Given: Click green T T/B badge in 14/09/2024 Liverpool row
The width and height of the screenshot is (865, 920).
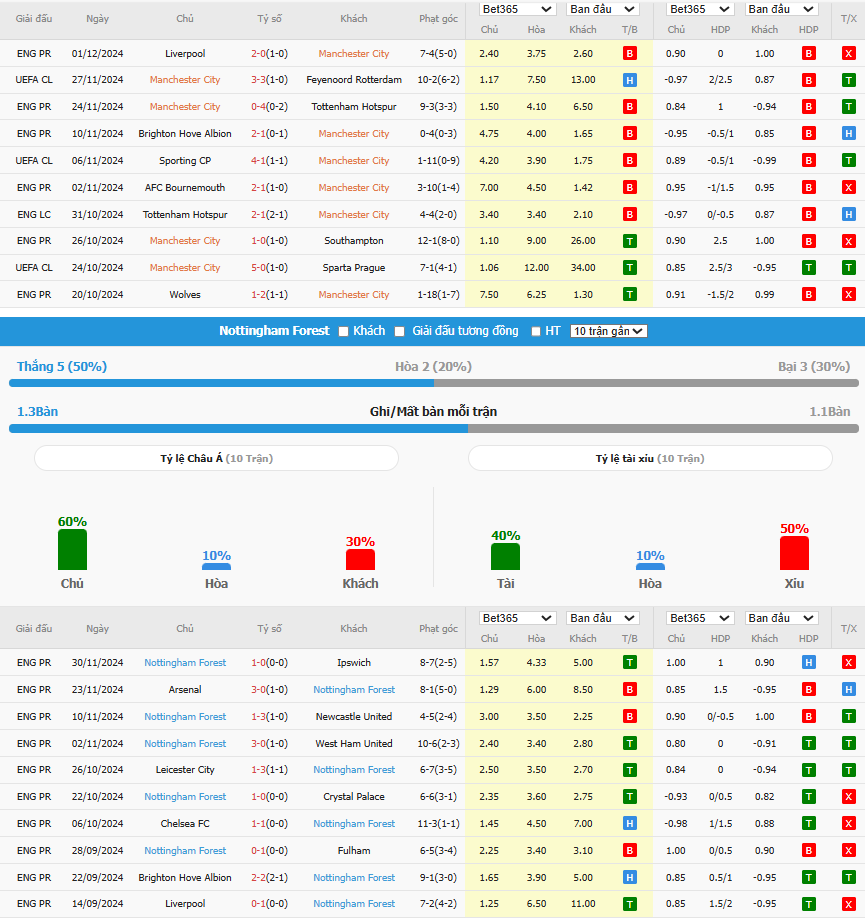Looking at the screenshot, I should coord(630,904).
